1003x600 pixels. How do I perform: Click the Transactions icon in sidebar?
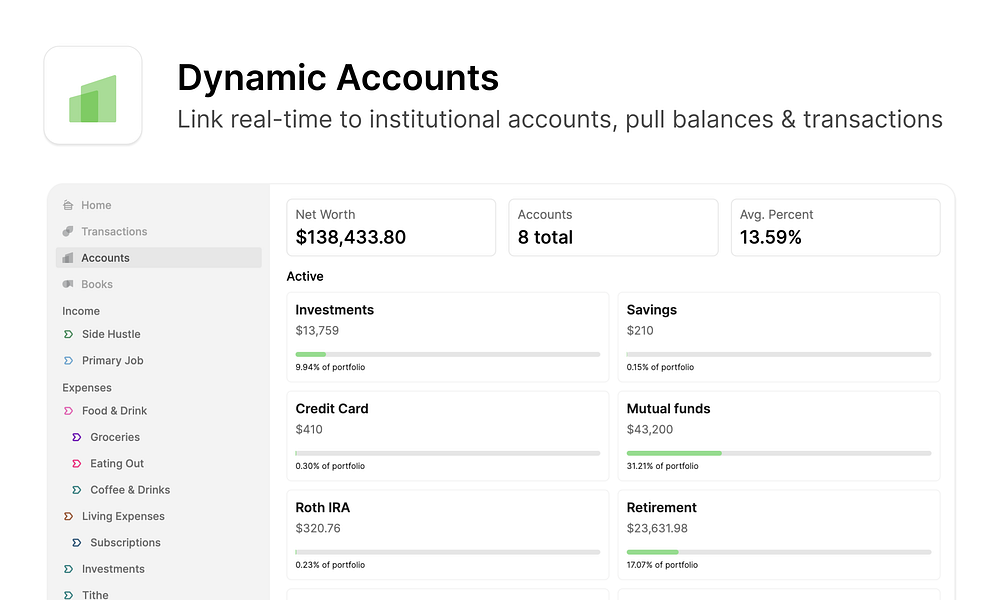click(68, 231)
